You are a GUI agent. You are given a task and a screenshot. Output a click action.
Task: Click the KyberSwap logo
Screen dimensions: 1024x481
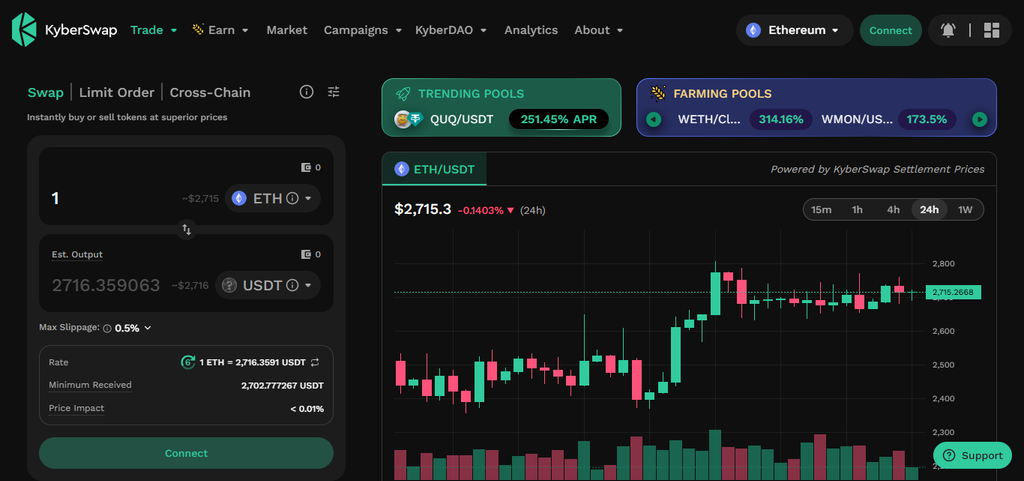[x=65, y=30]
